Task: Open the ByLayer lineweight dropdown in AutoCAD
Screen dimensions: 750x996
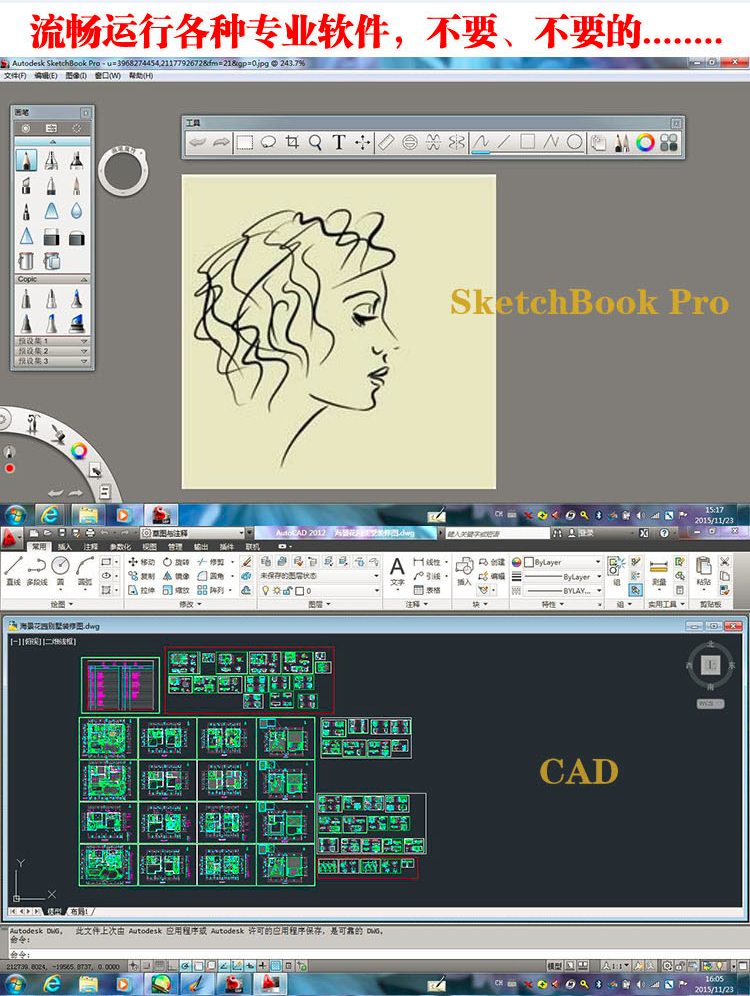Action: pos(562,577)
